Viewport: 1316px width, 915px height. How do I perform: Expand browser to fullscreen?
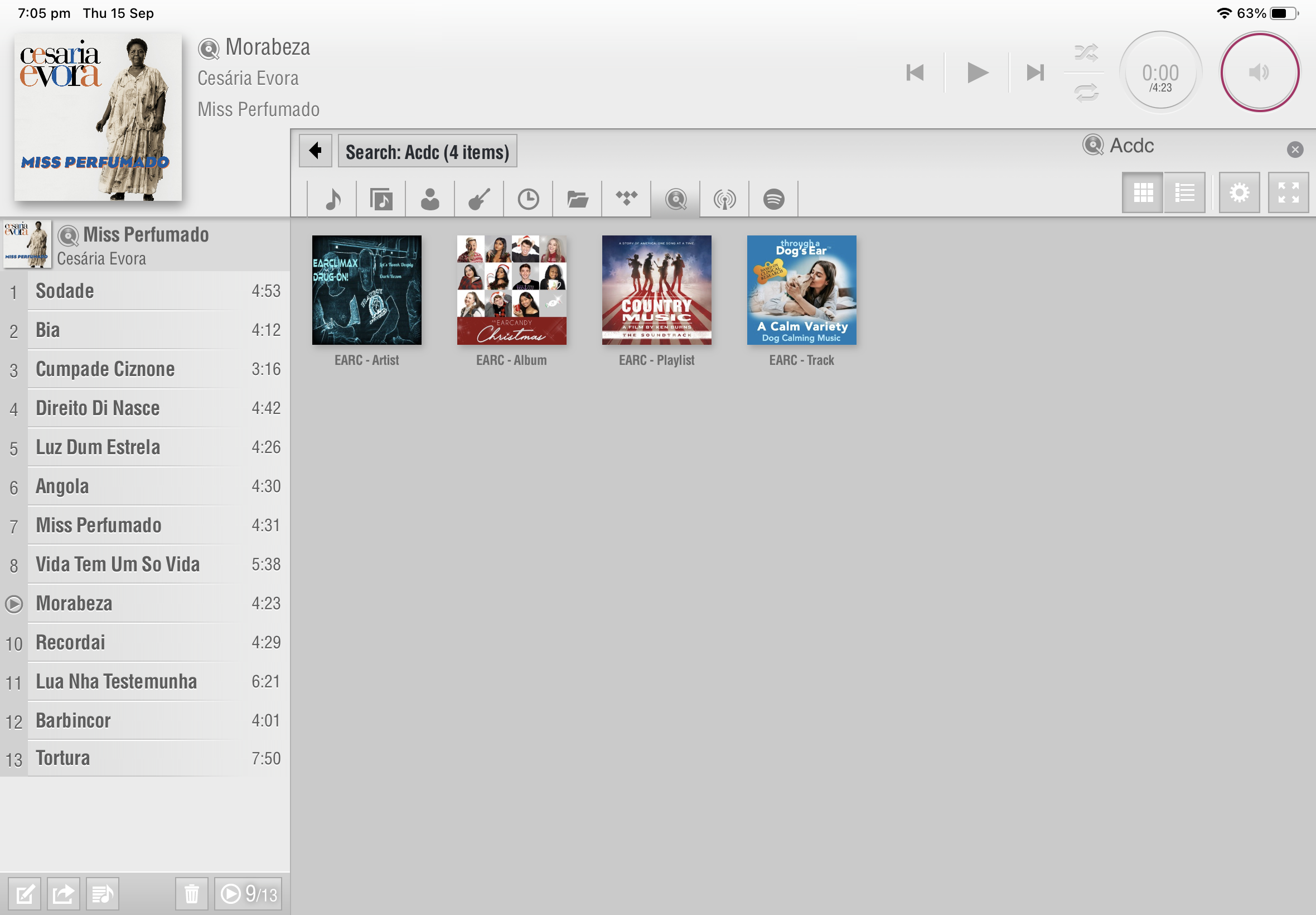pos(1288,192)
